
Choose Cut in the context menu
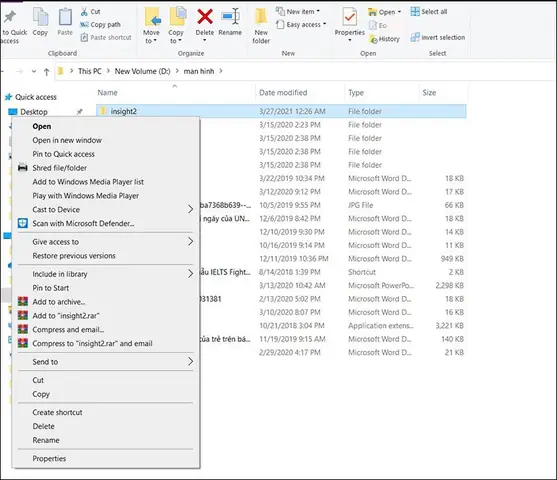click(x=38, y=380)
